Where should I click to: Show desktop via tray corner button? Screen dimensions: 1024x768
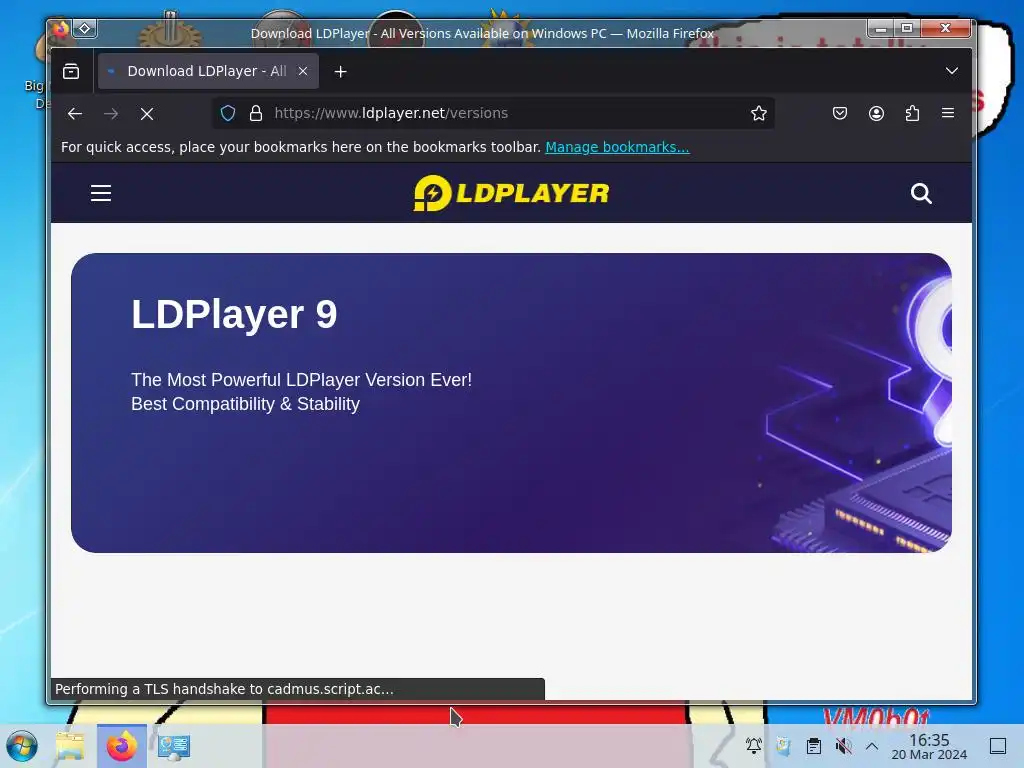tap(998, 745)
